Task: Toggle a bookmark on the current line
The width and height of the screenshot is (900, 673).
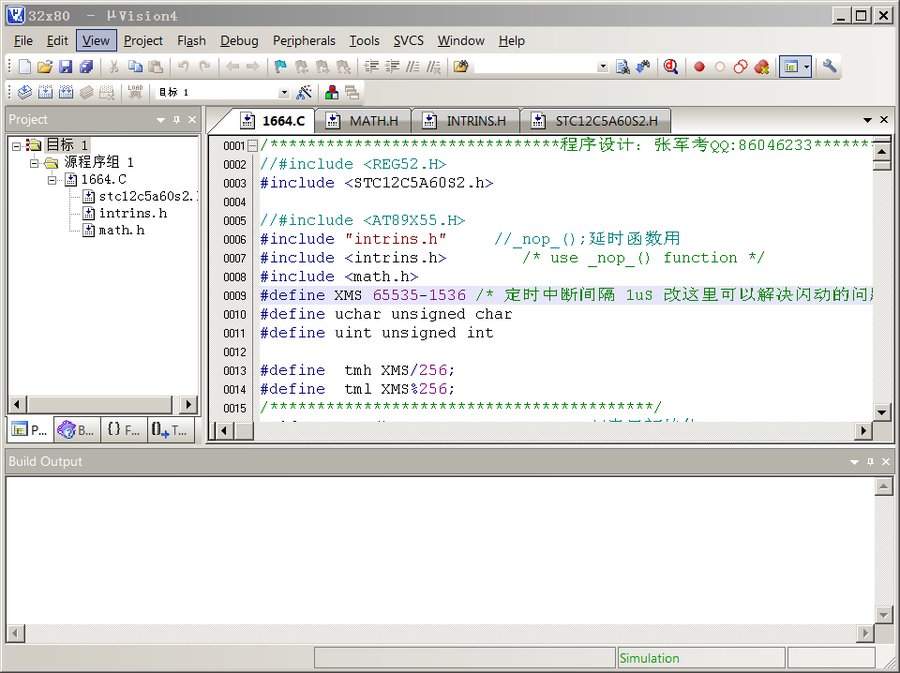Action: [x=280, y=66]
